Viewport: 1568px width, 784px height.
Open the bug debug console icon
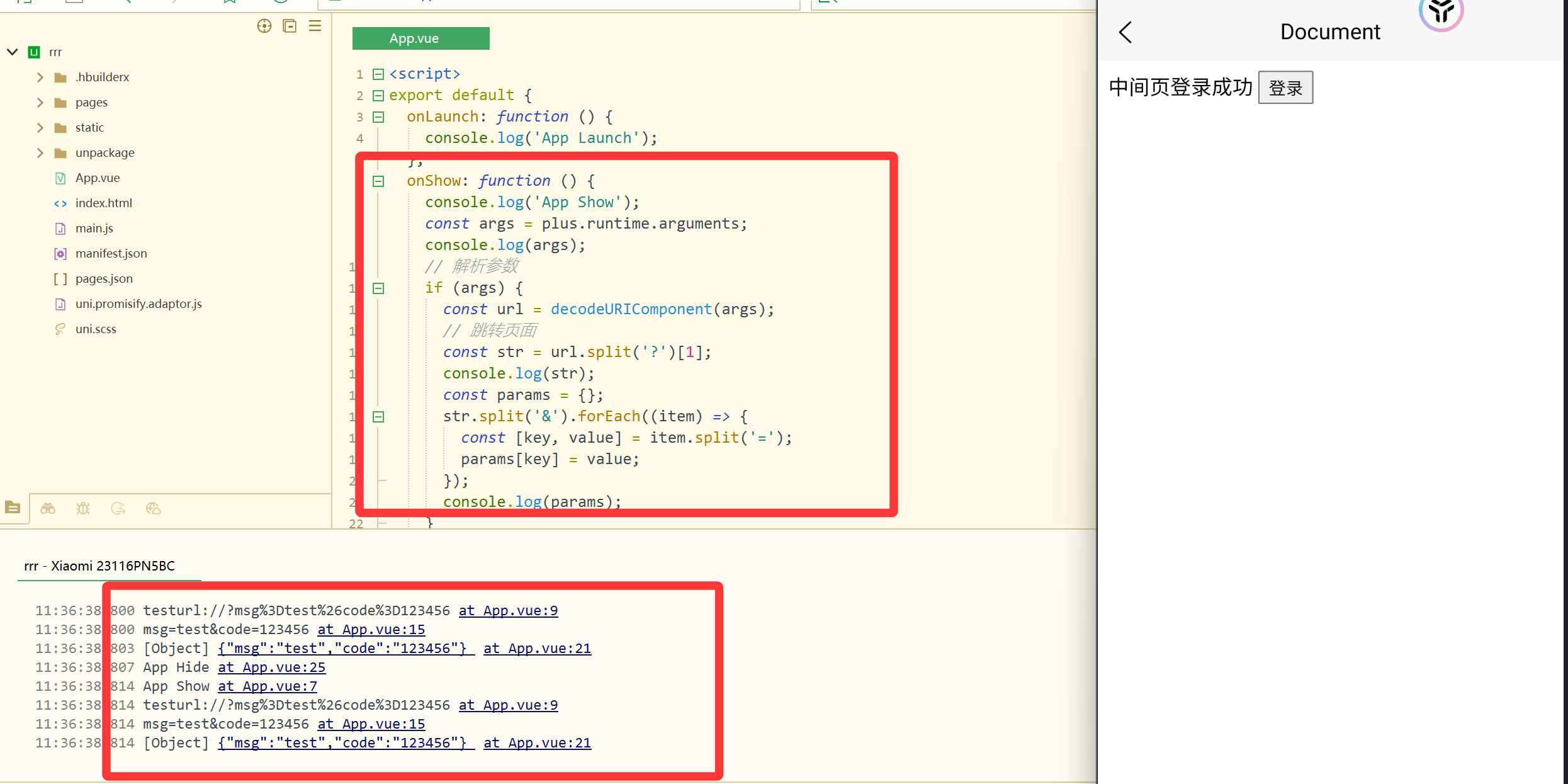(x=83, y=508)
